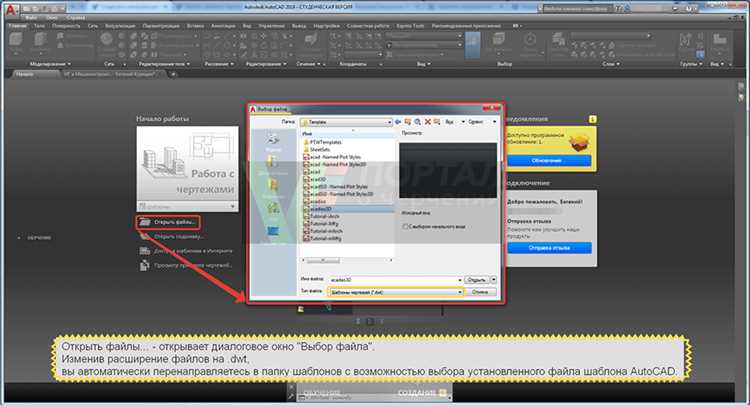
Task: Click the blue Обновления button
Action: [x=552, y=160]
